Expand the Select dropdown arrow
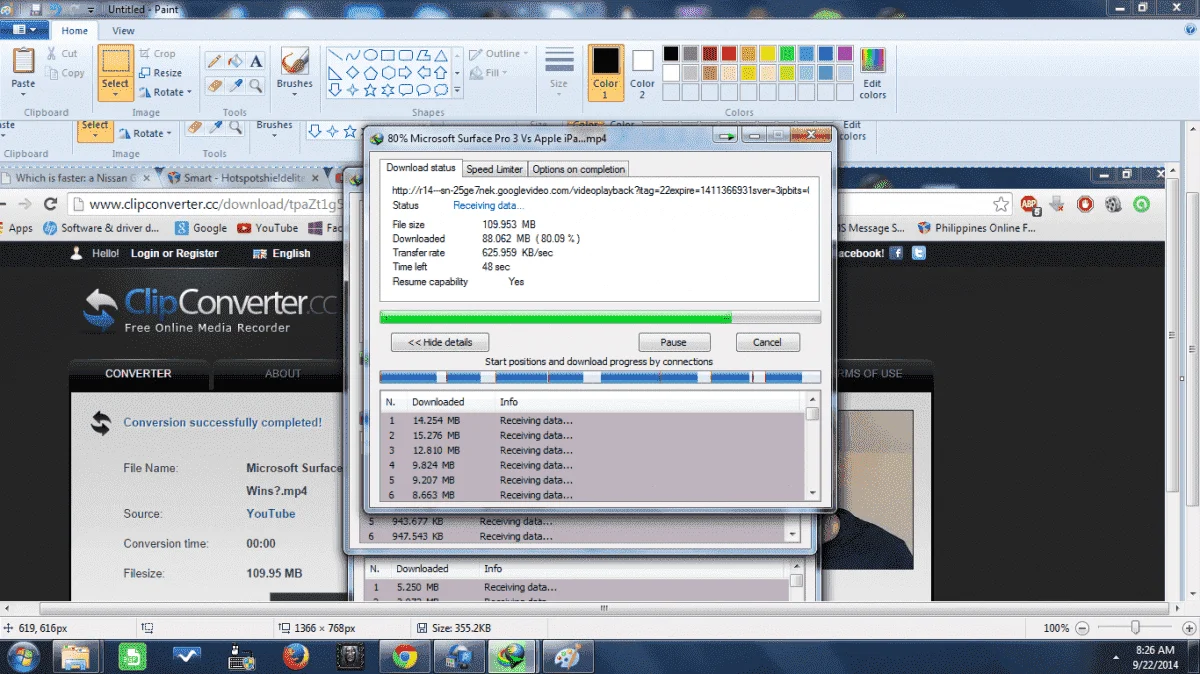Screen dimensions: 1200x674 pos(115,95)
